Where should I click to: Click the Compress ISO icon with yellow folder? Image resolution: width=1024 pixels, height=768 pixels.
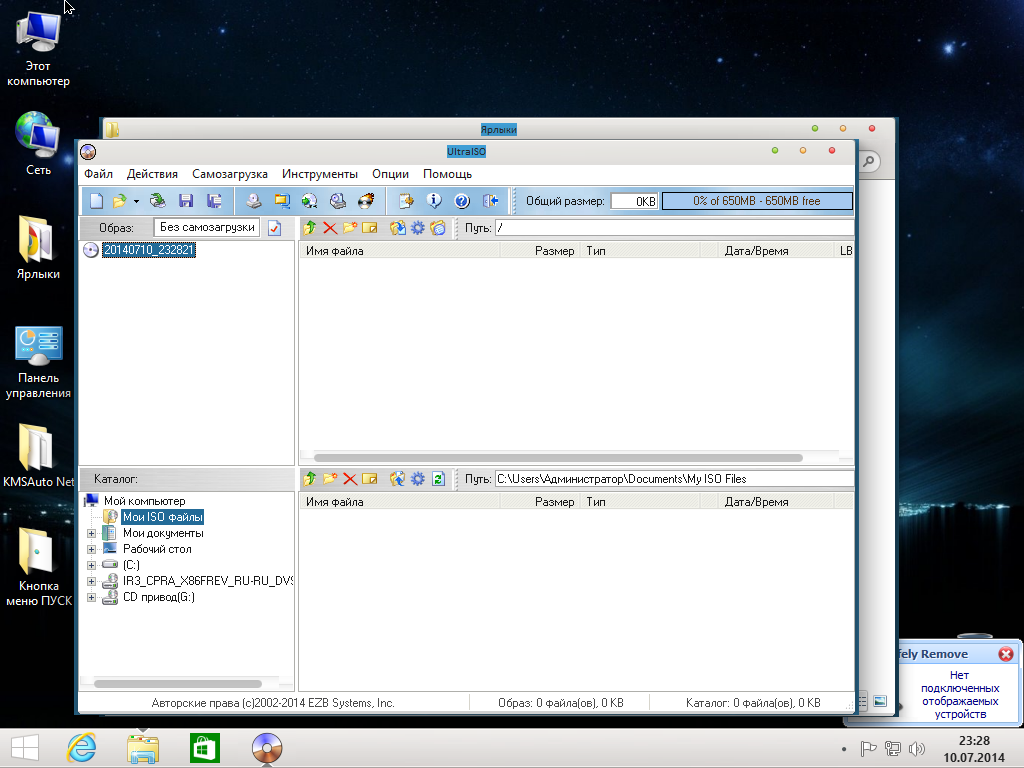tap(281, 201)
